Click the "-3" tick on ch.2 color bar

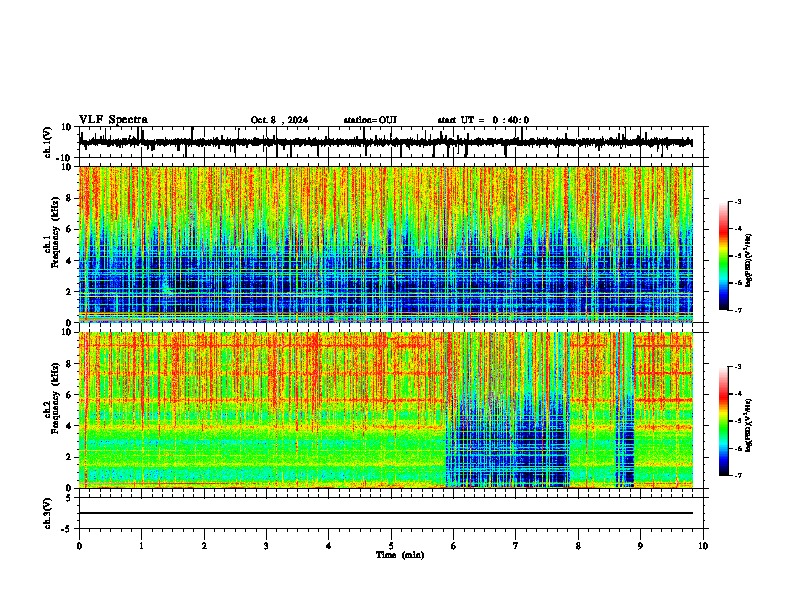pos(738,367)
